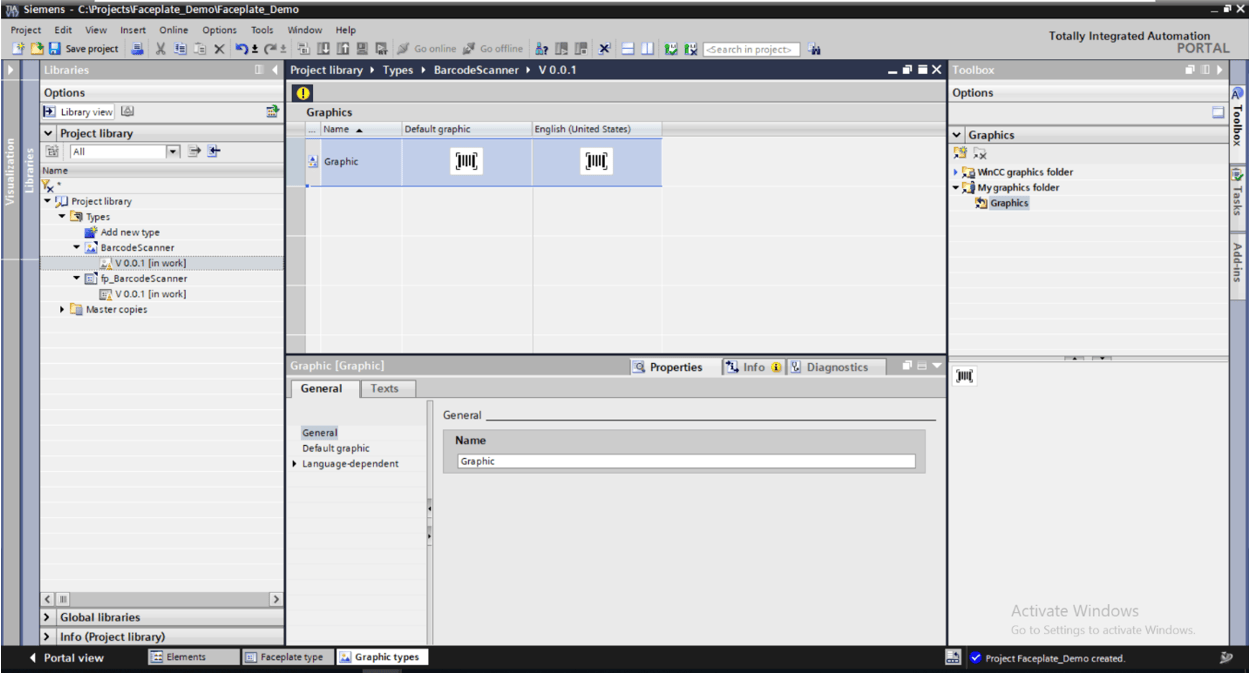Click the split editor vertically icon
This screenshot has width=1252, height=675.
(647, 48)
